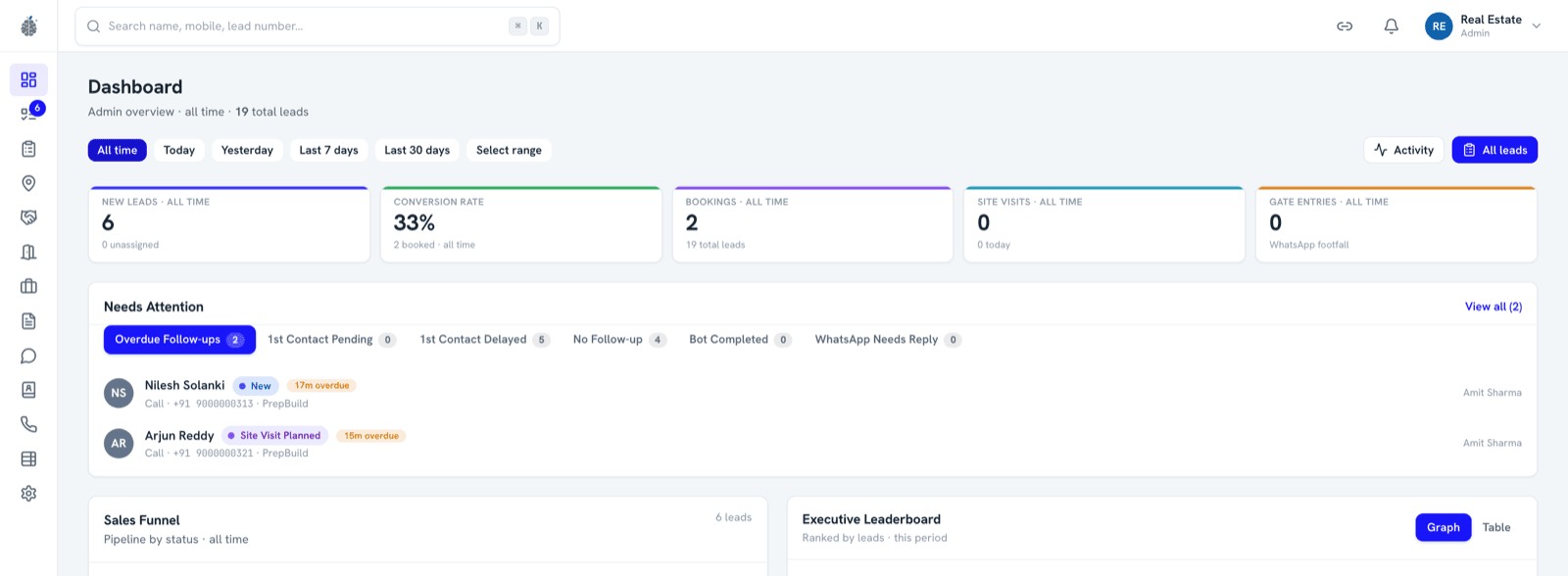Click the Site Visit Planned status badge

[x=274, y=436]
